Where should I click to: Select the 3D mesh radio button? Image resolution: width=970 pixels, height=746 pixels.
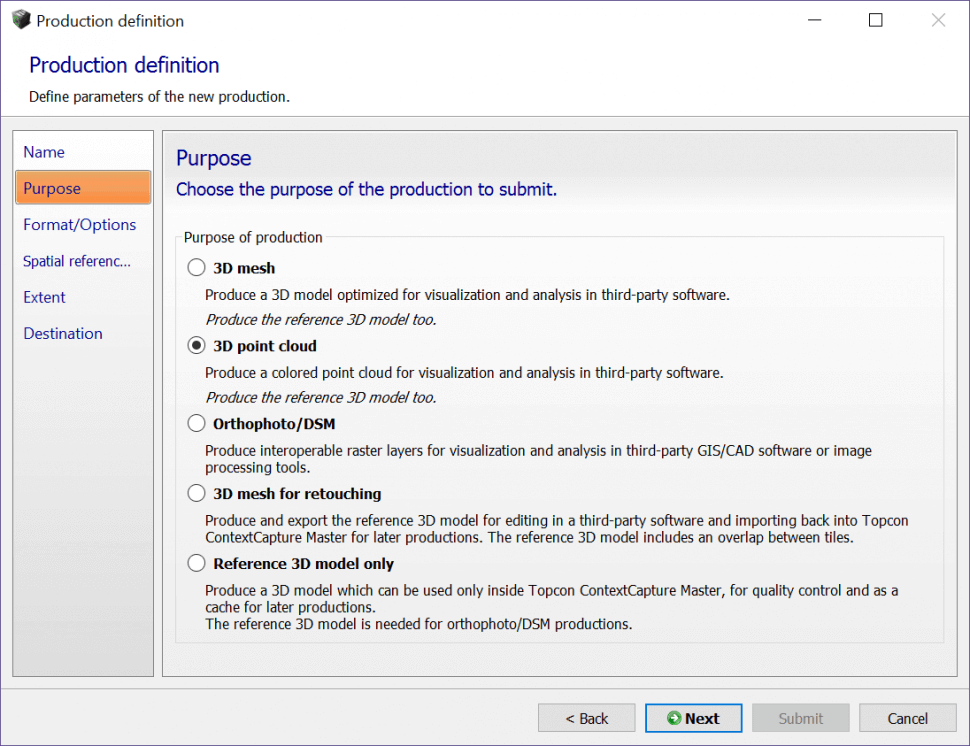click(196, 267)
